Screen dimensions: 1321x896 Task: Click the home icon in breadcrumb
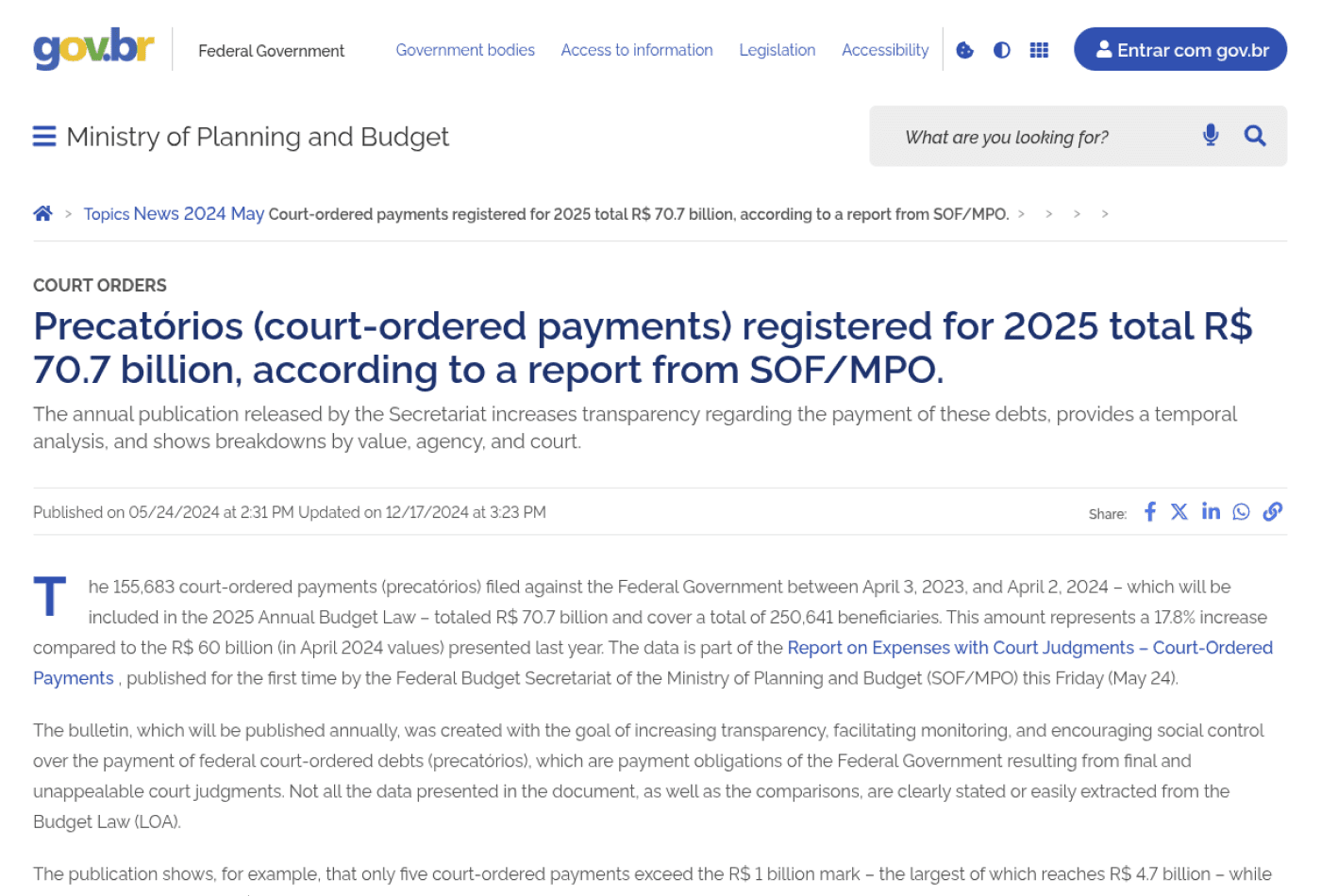[x=42, y=212]
